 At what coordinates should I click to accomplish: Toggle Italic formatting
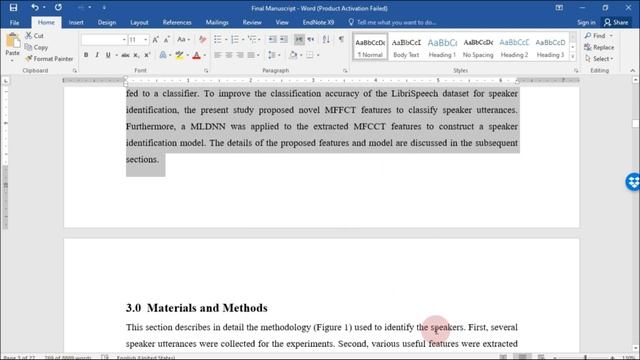[97, 55]
